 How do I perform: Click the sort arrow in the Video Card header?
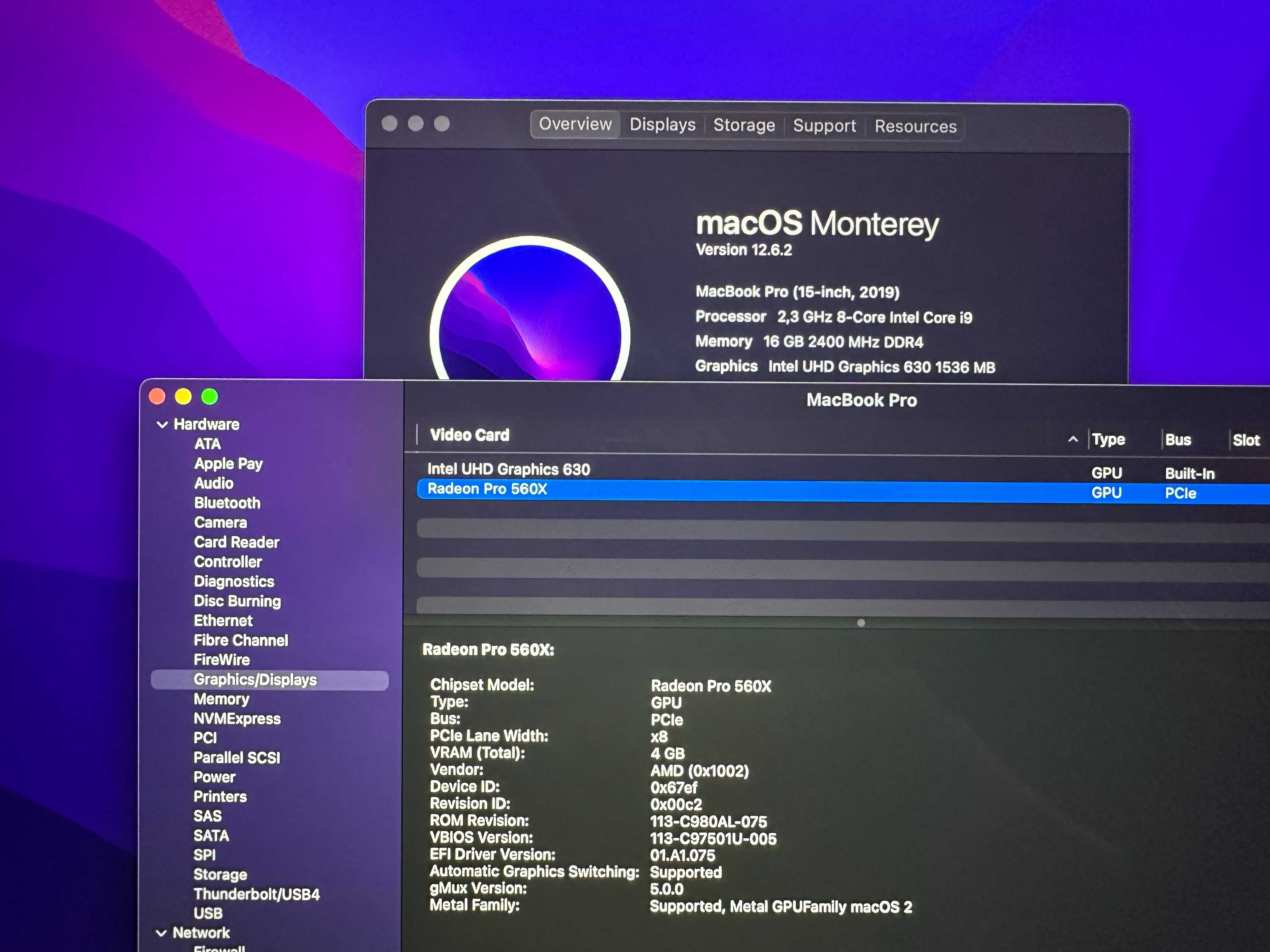click(1073, 439)
